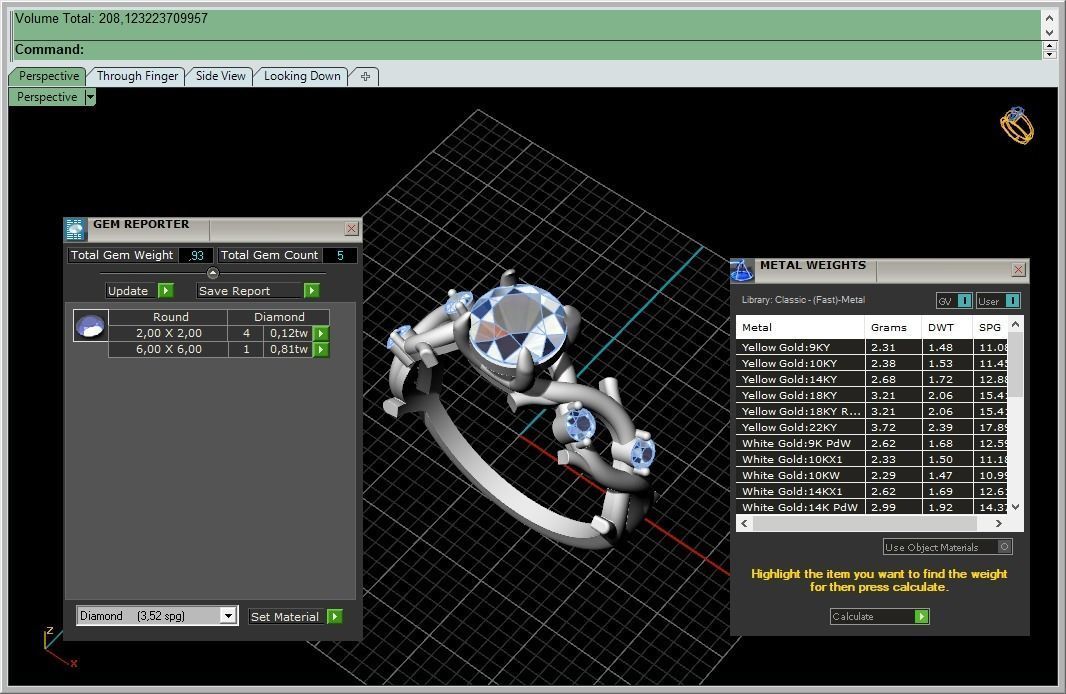Select the White Gold:14KX1 row
1066x694 pixels.
(x=872, y=491)
